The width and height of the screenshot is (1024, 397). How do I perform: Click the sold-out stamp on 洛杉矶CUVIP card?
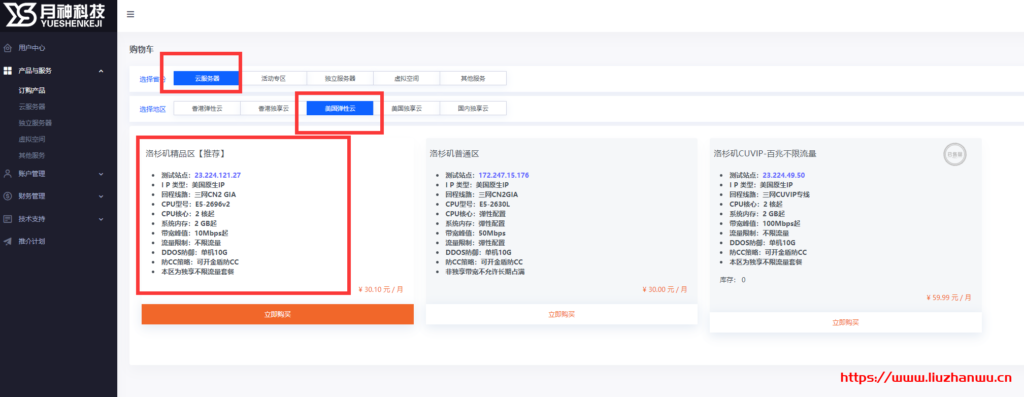click(x=954, y=154)
